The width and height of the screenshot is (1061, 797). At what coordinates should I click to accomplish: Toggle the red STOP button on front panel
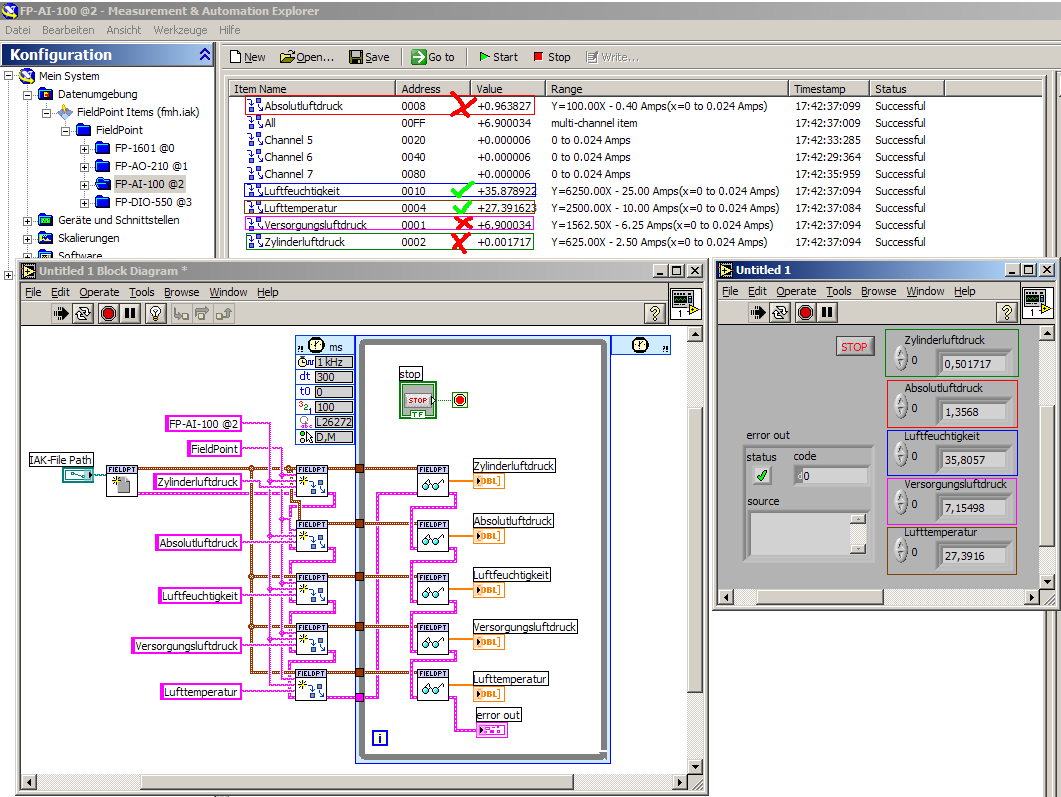[x=854, y=347]
